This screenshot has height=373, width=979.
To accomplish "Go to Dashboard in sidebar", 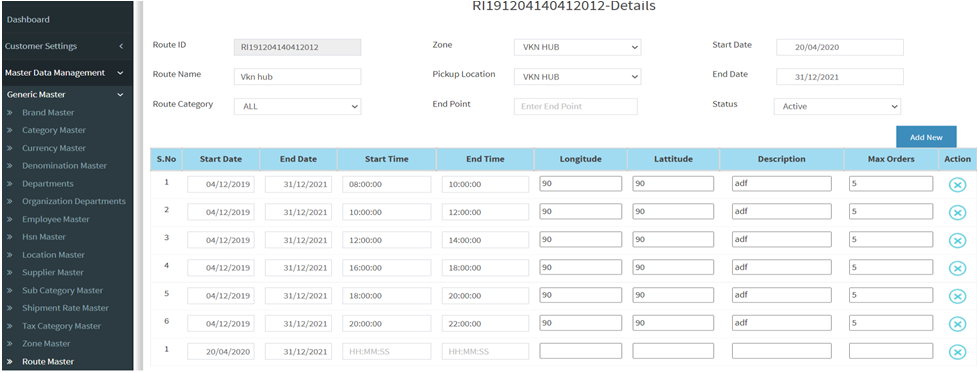I will click(28, 20).
